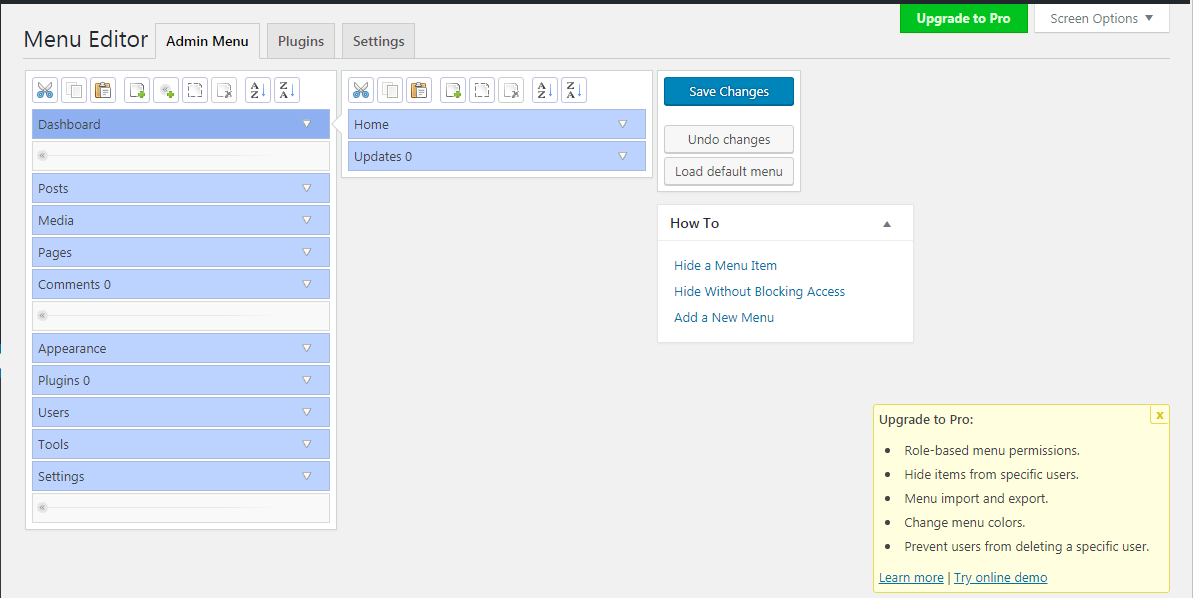This screenshot has width=1193, height=598.
Task: Expand the Tools menu item properties
Action: click(307, 444)
